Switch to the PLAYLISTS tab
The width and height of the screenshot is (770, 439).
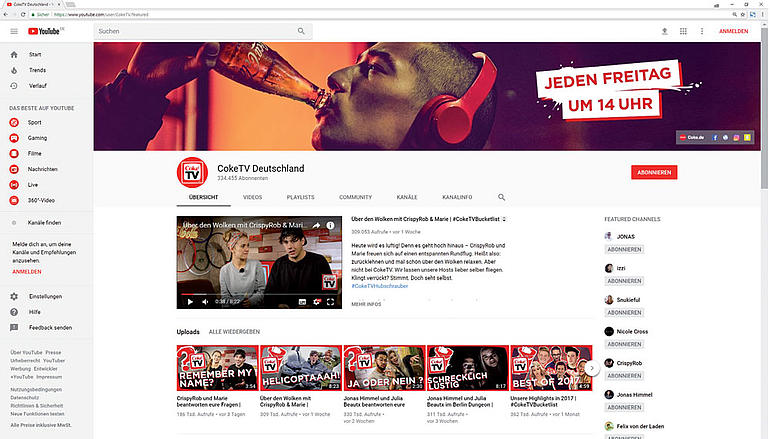(301, 197)
